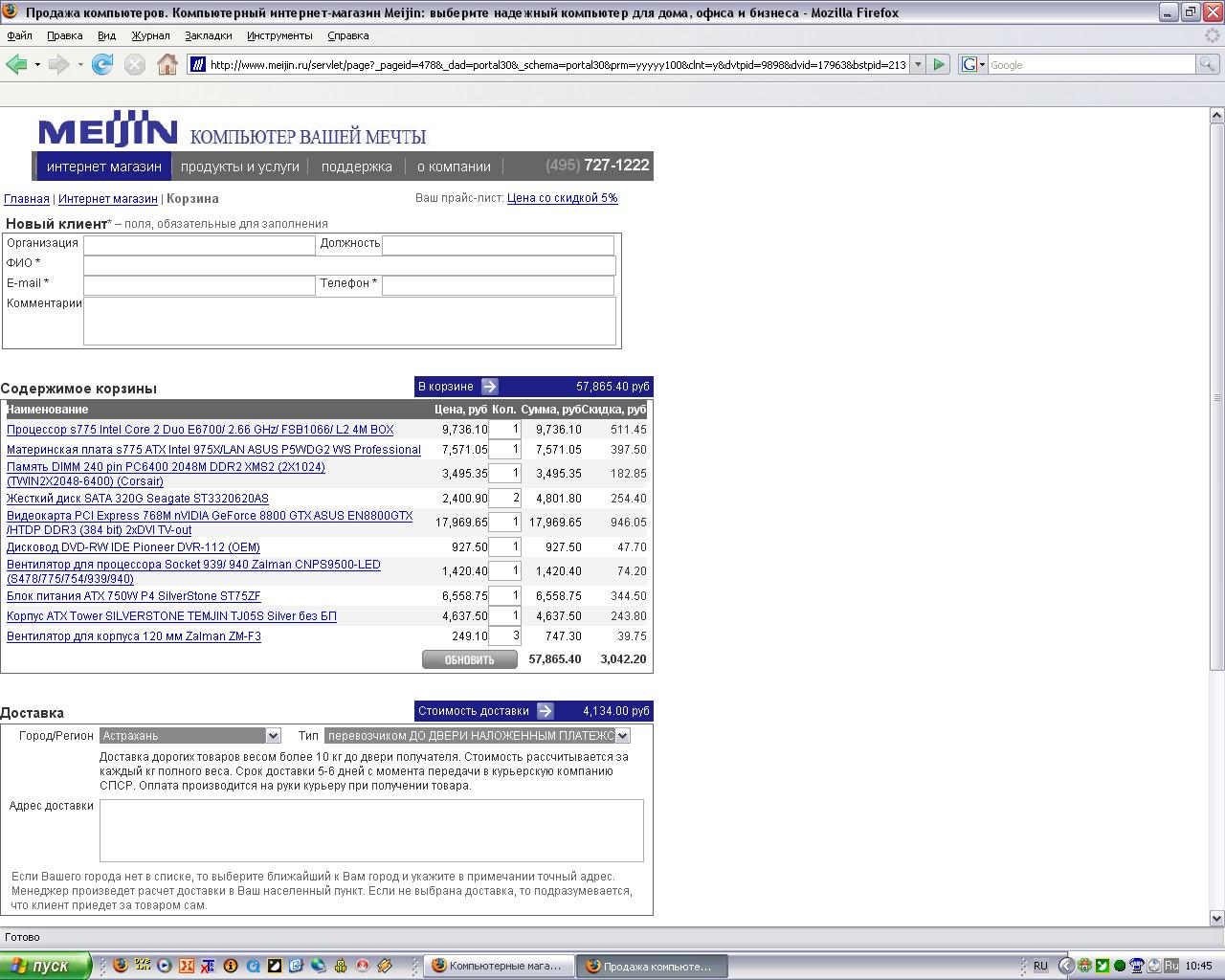Open the Zalman ZM-F3 fan link
Viewport: 1225px width, 980px height.
point(134,636)
